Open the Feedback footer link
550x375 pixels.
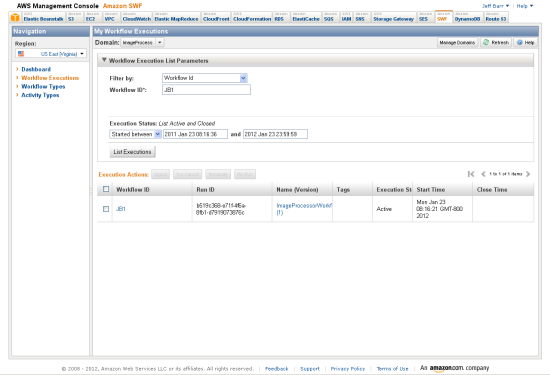[x=276, y=369]
